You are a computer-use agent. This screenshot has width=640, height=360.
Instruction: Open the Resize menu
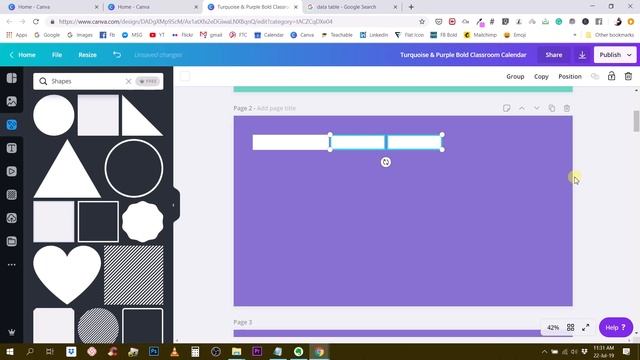(87, 55)
